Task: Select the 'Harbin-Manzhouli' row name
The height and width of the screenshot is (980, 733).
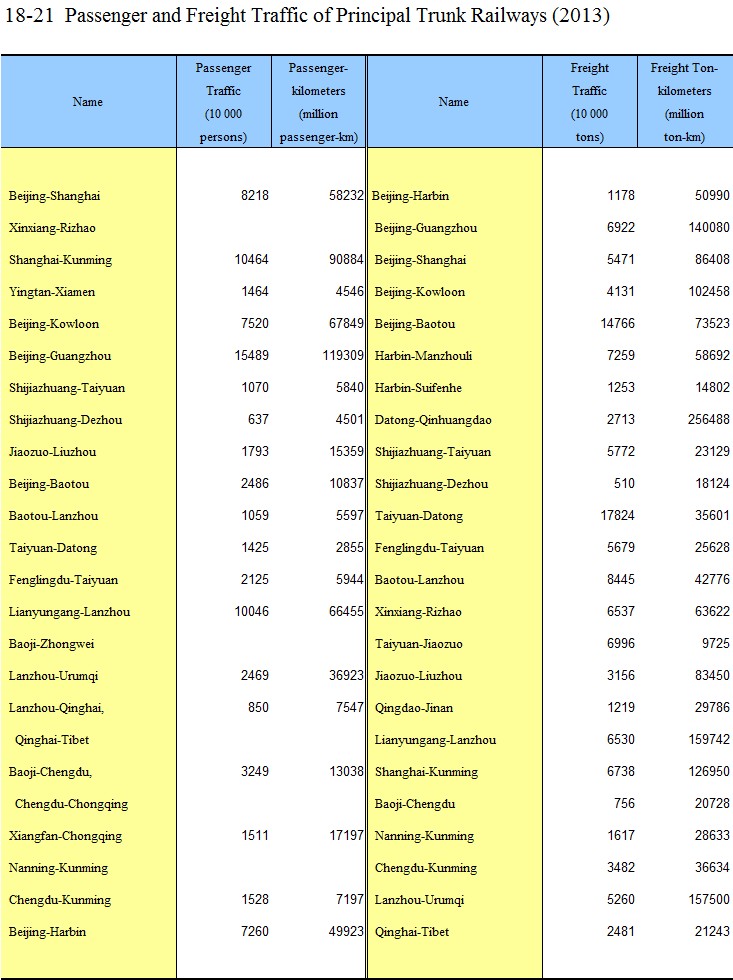Action: click(423, 356)
